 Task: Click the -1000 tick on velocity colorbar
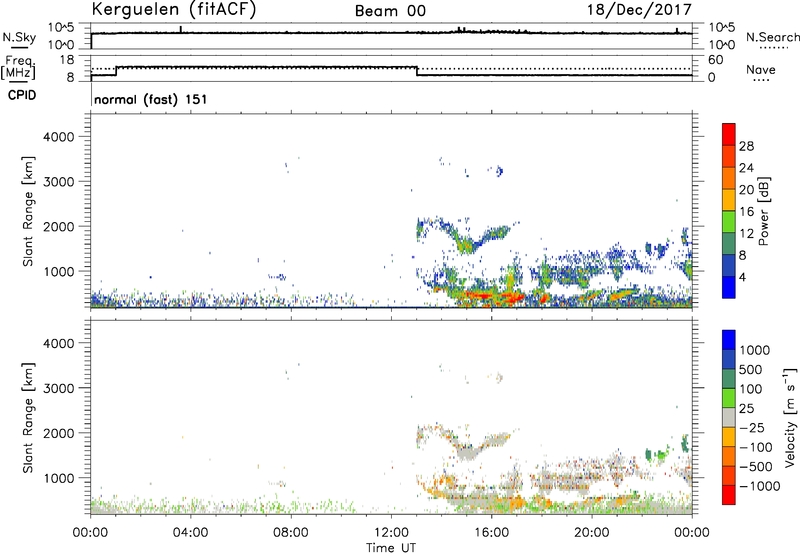click(760, 486)
